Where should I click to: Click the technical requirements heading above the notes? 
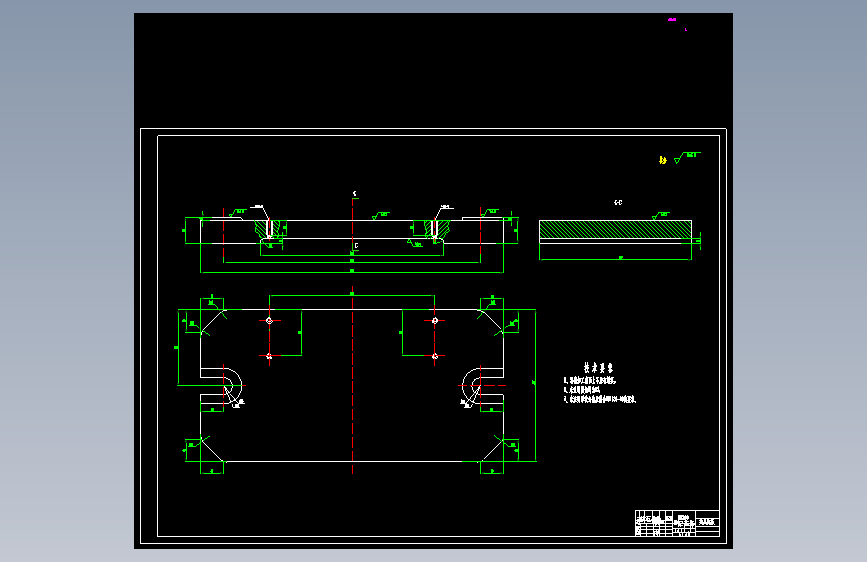point(598,368)
